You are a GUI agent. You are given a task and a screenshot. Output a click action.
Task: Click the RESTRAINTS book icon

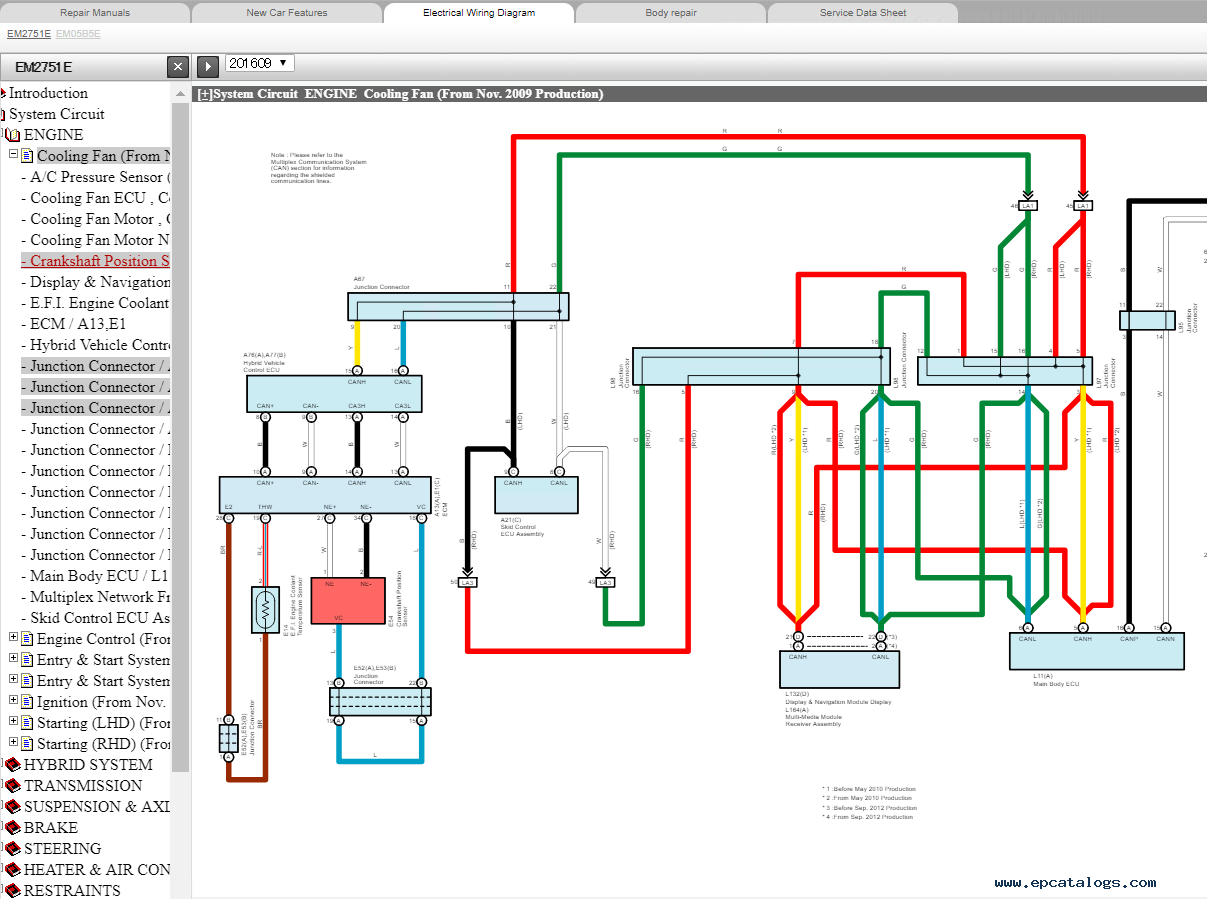(13, 891)
